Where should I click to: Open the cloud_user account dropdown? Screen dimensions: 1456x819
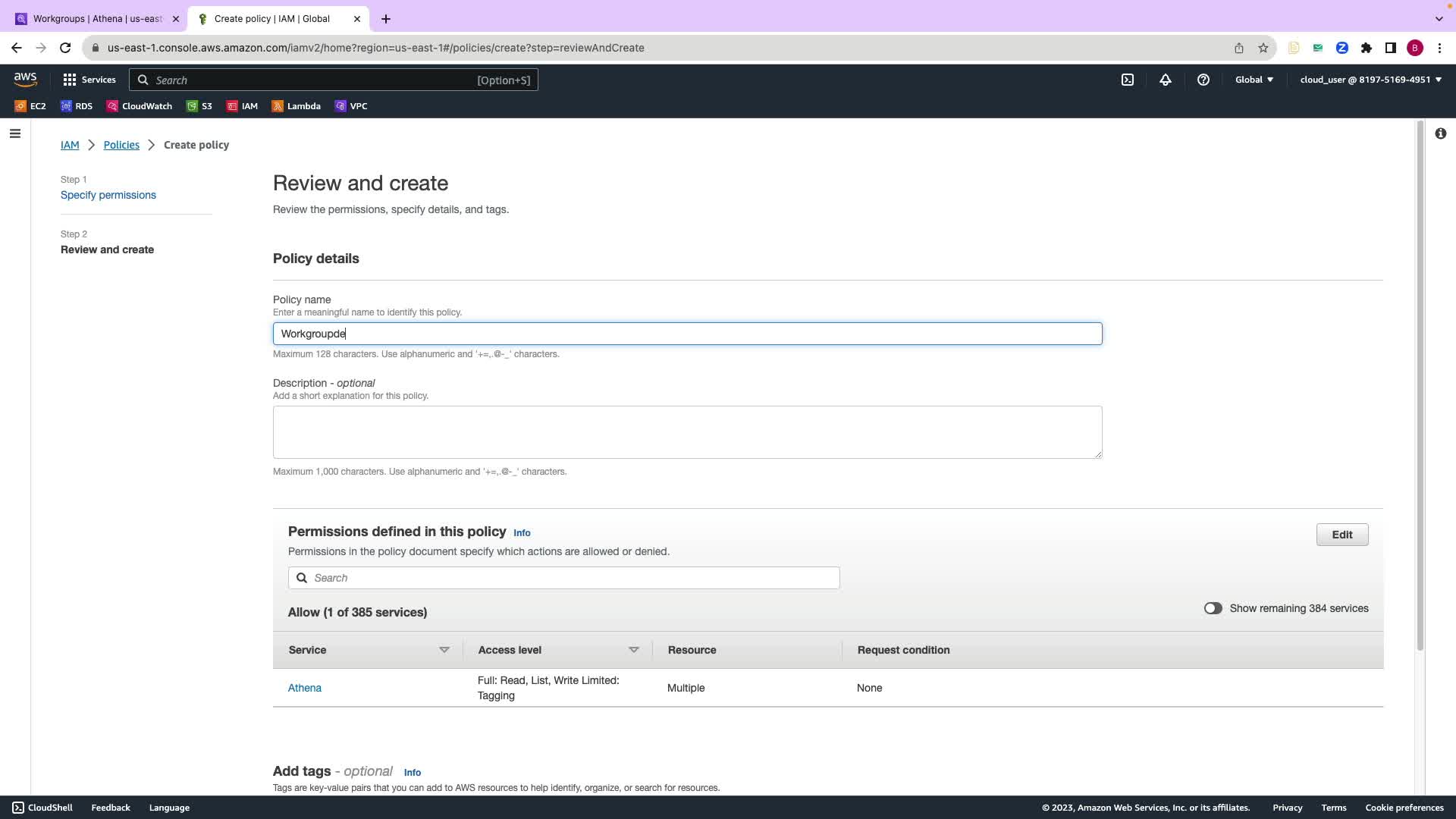coord(1370,80)
